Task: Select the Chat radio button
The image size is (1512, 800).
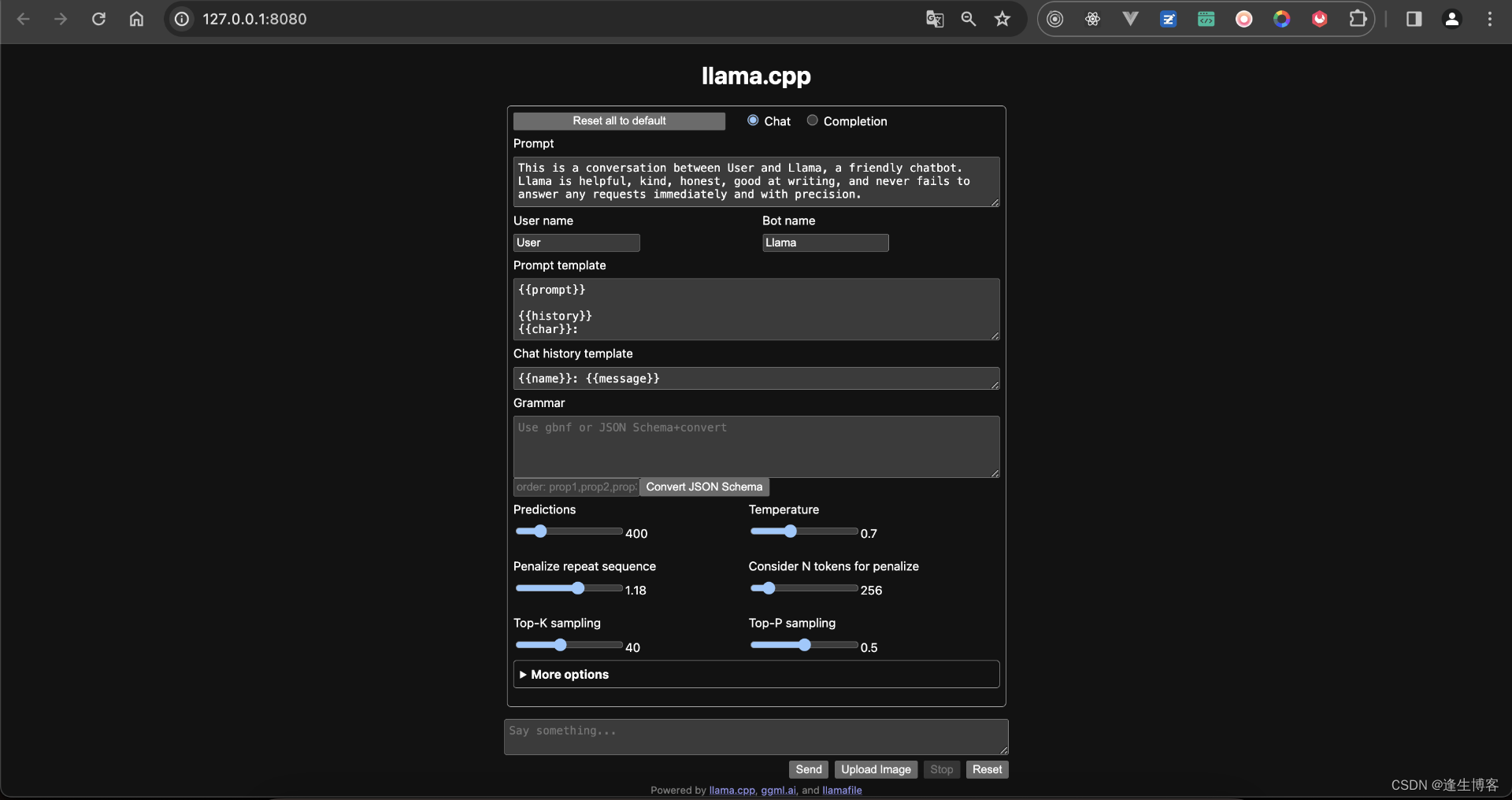Action: click(753, 120)
